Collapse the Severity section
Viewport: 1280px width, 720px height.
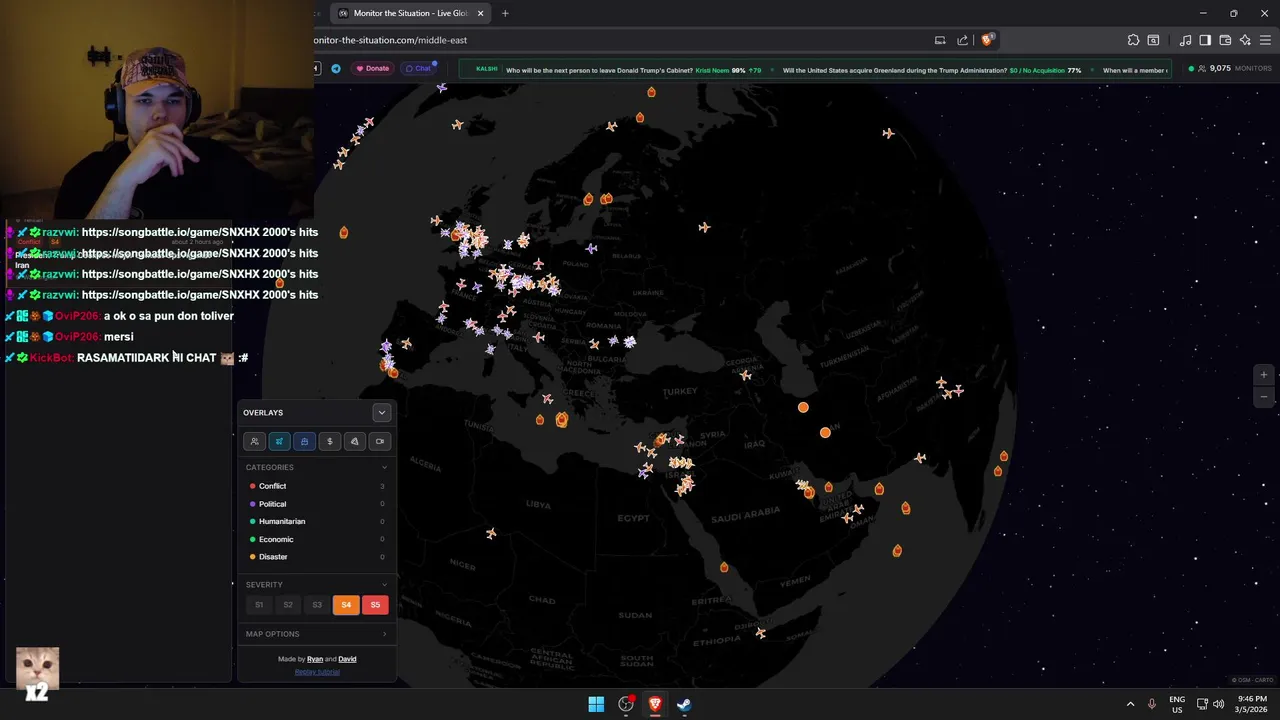pyautogui.click(x=384, y=585)
